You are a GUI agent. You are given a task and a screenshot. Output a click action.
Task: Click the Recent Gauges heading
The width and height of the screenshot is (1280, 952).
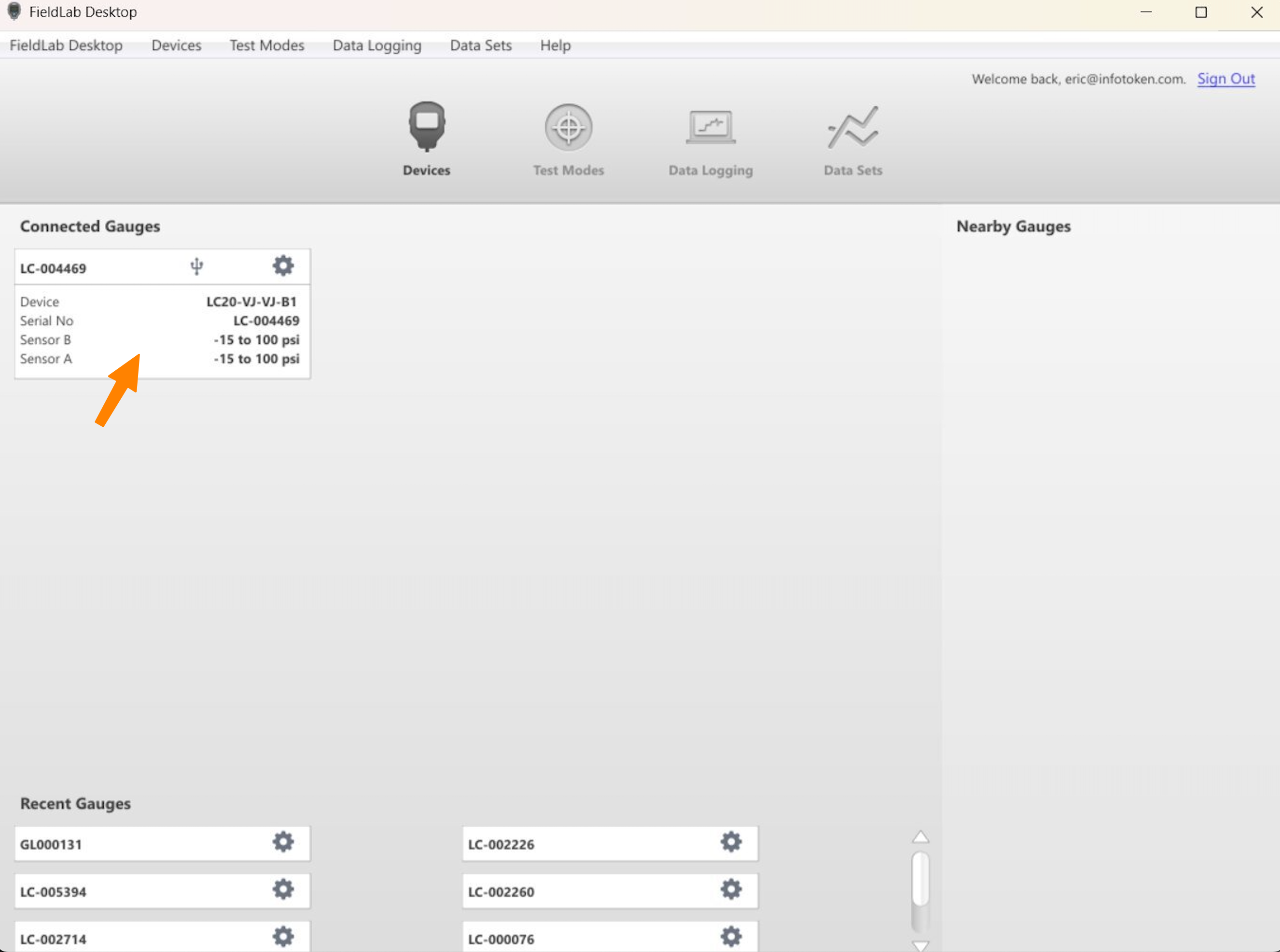coord(75,803)
